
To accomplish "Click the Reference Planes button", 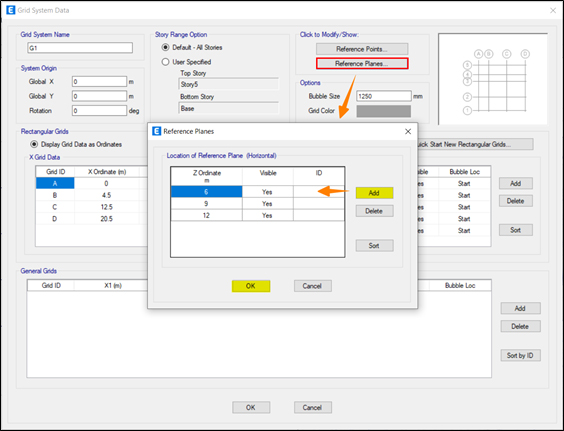I will pos(362,64).
